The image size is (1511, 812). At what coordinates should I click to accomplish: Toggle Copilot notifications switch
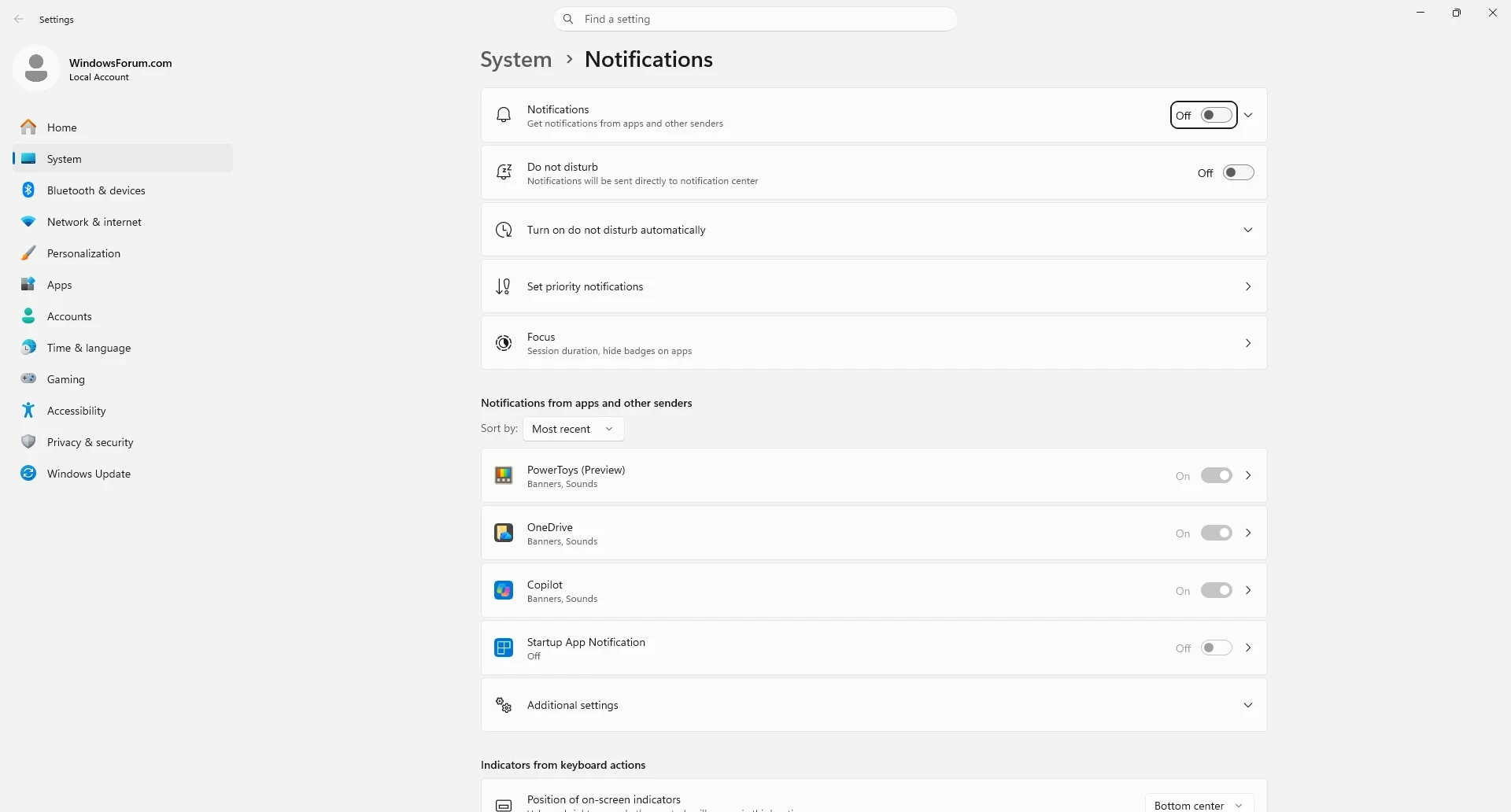1216,590
